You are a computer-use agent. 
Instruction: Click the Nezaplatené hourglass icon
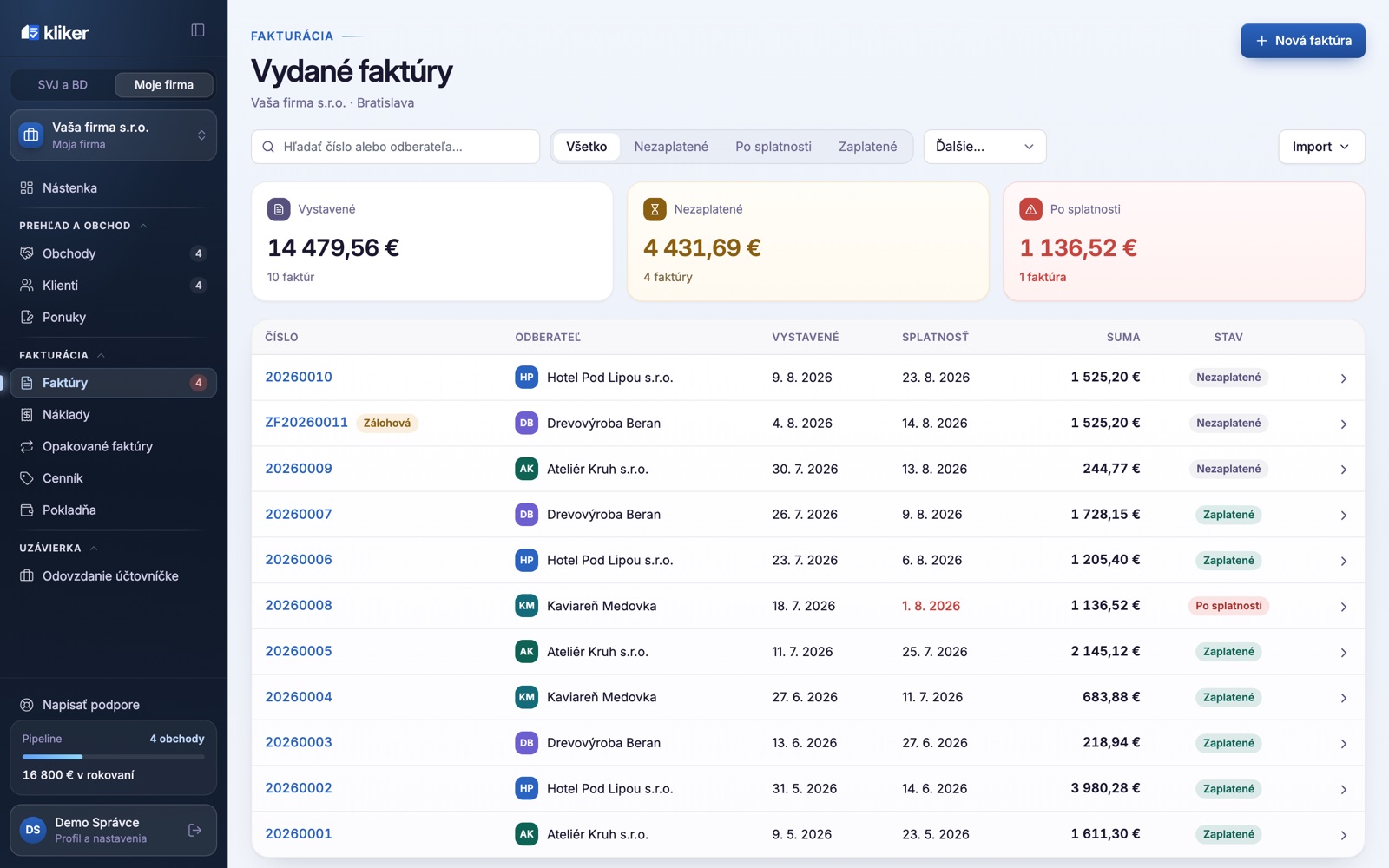(x=655, y=209)
